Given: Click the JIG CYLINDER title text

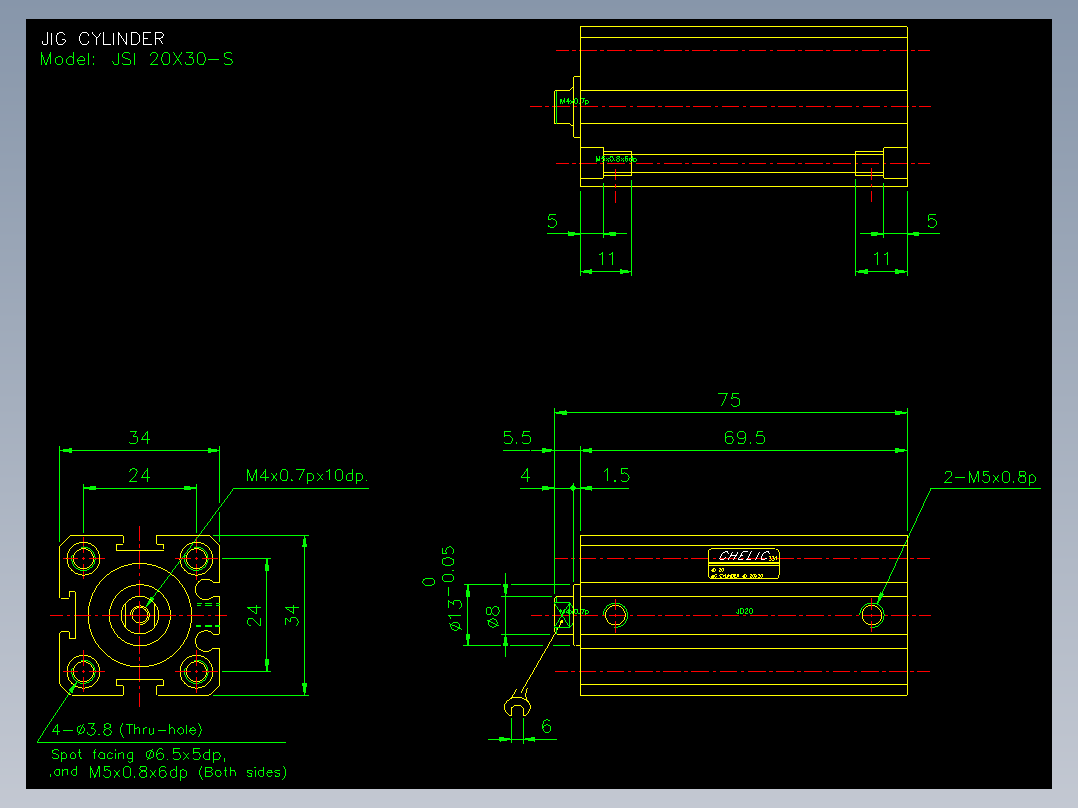Looking at the screenshot, I should [102, 39].
